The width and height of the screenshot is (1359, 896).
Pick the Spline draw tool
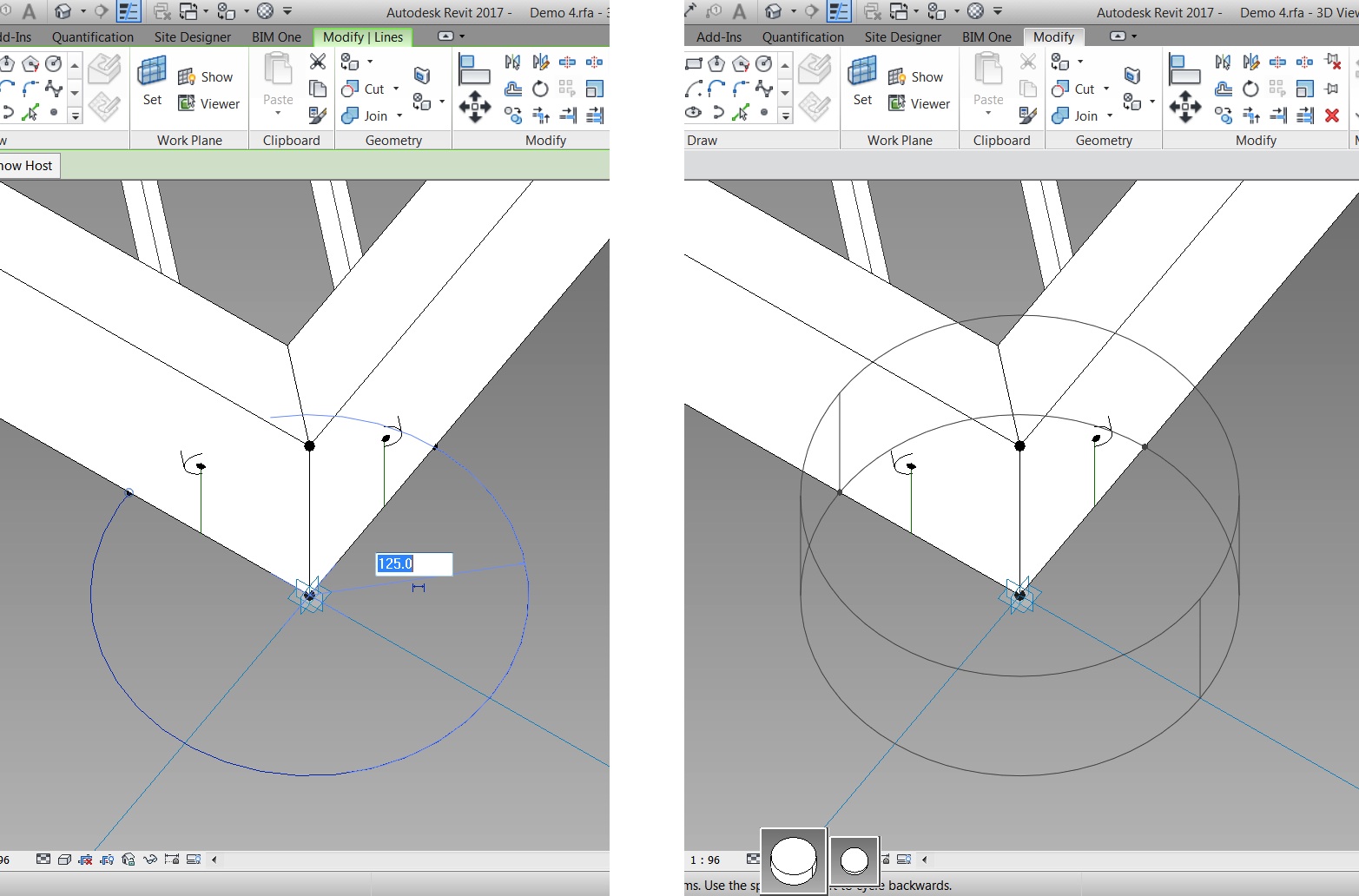763,88
